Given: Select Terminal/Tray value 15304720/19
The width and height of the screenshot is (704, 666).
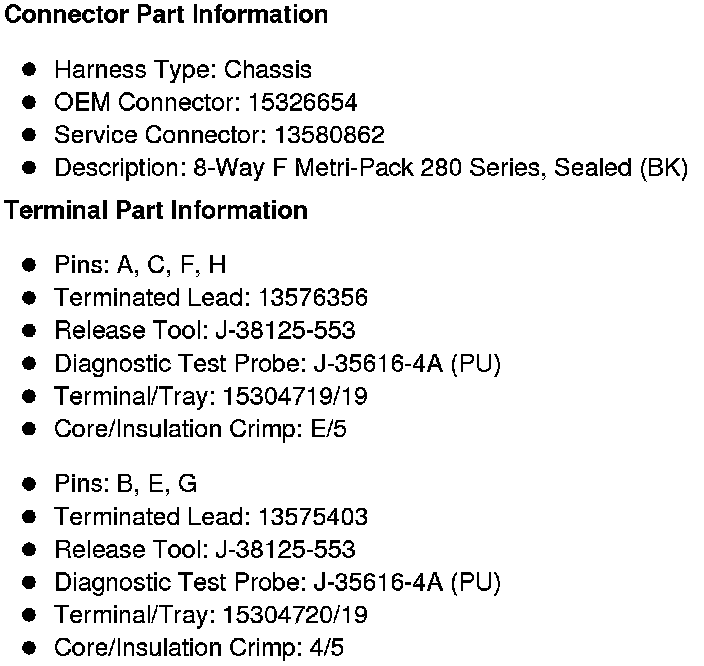Looking at the screenshot, I should click(294, 615).
